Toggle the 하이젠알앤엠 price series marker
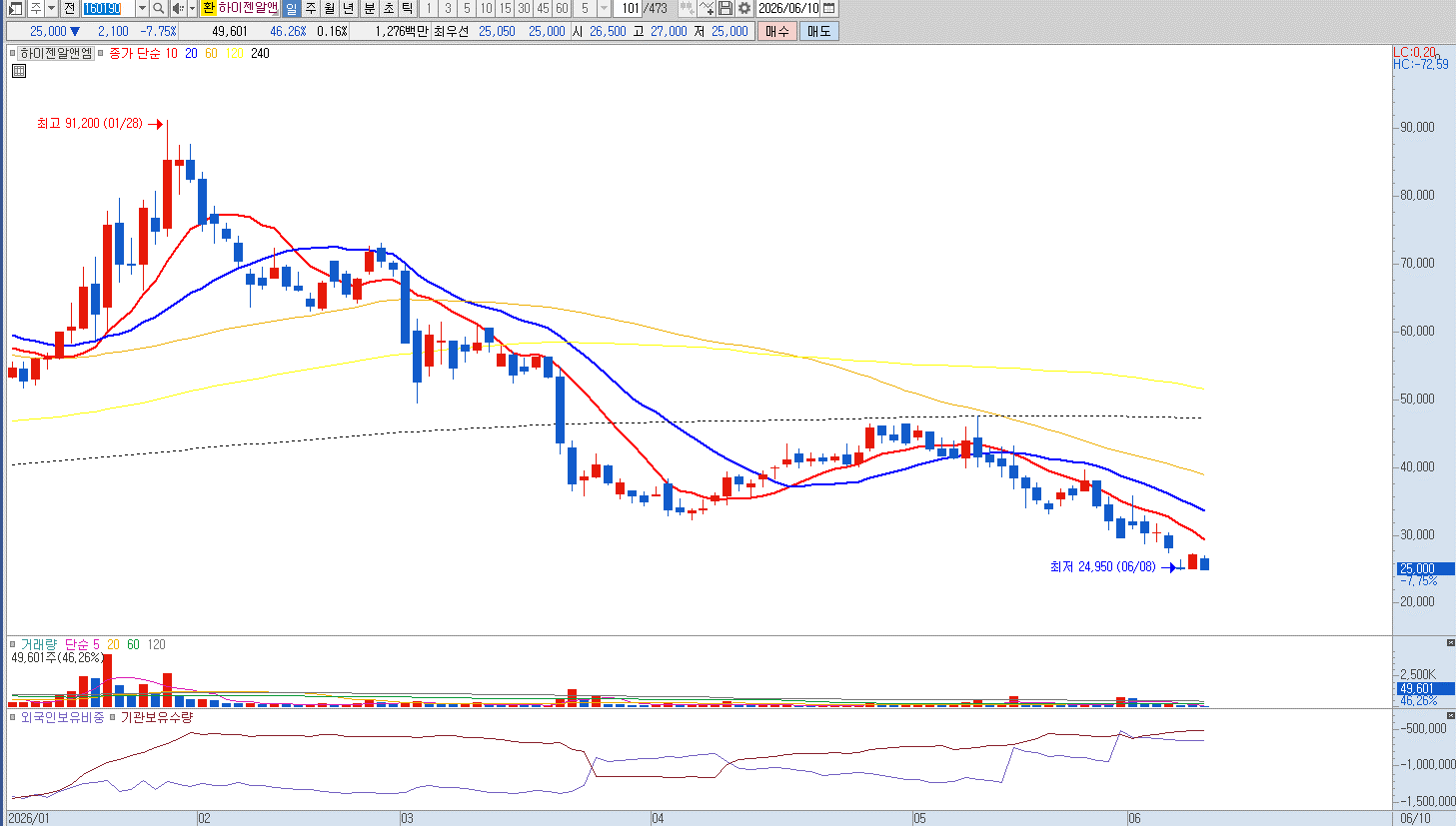This screenshot has height=826, width=1456. click(x=14, y=53)
